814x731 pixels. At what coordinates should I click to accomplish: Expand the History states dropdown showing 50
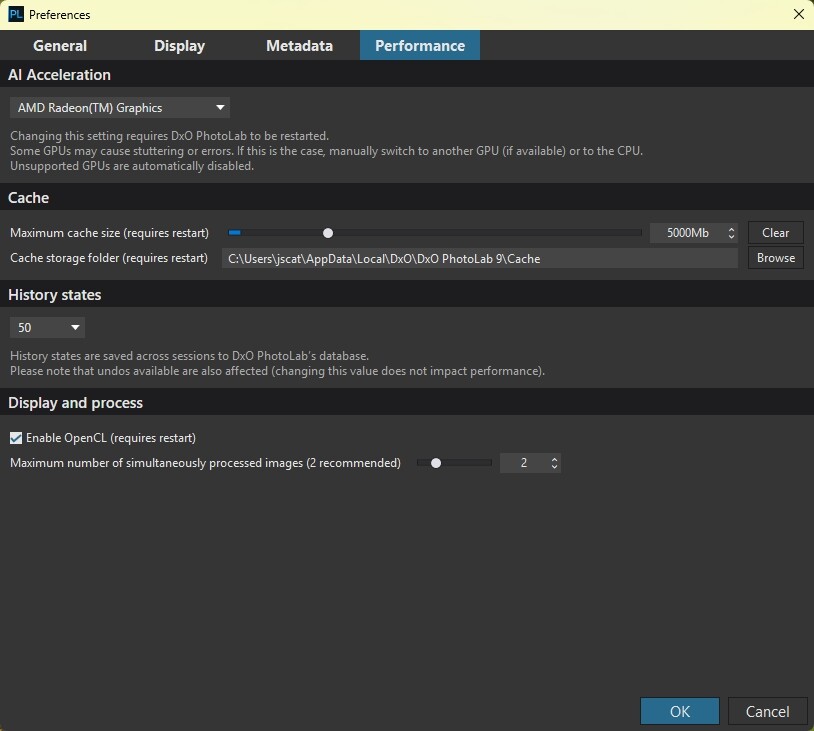coord(48,328)
